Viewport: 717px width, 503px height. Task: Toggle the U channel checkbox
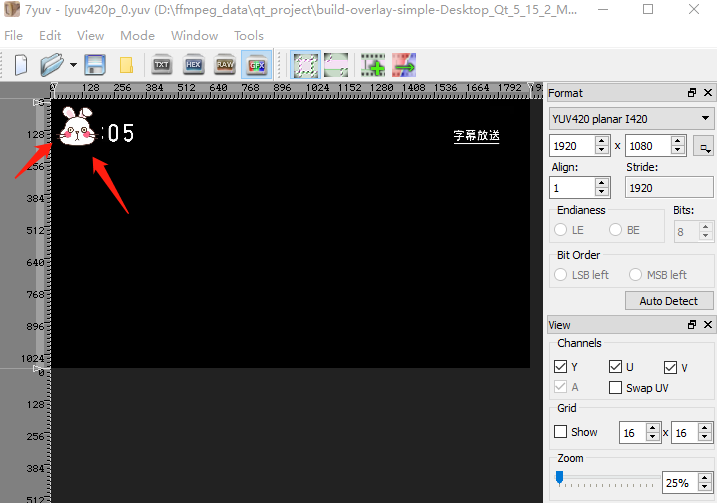click(615, 367)
